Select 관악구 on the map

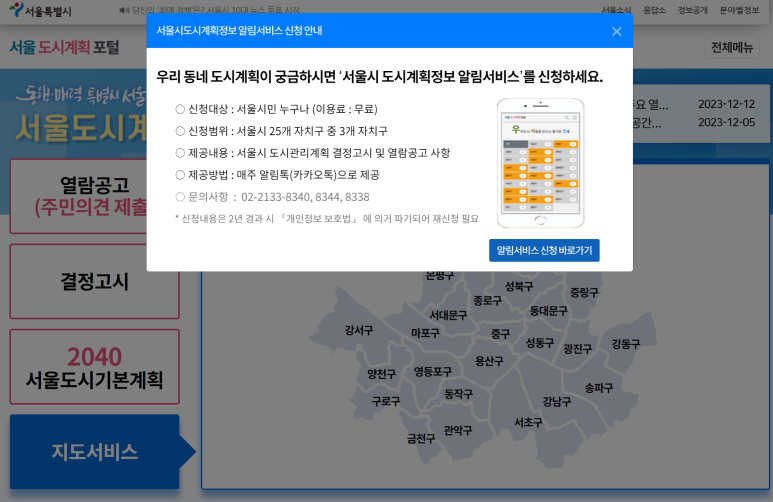pyautogui.click(x=457, y=430)
